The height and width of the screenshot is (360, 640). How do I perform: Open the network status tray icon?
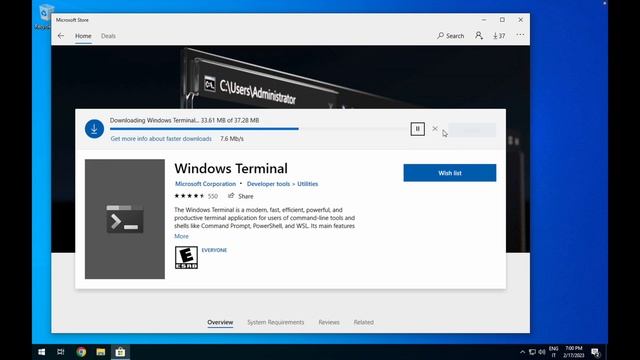[532, 352]
